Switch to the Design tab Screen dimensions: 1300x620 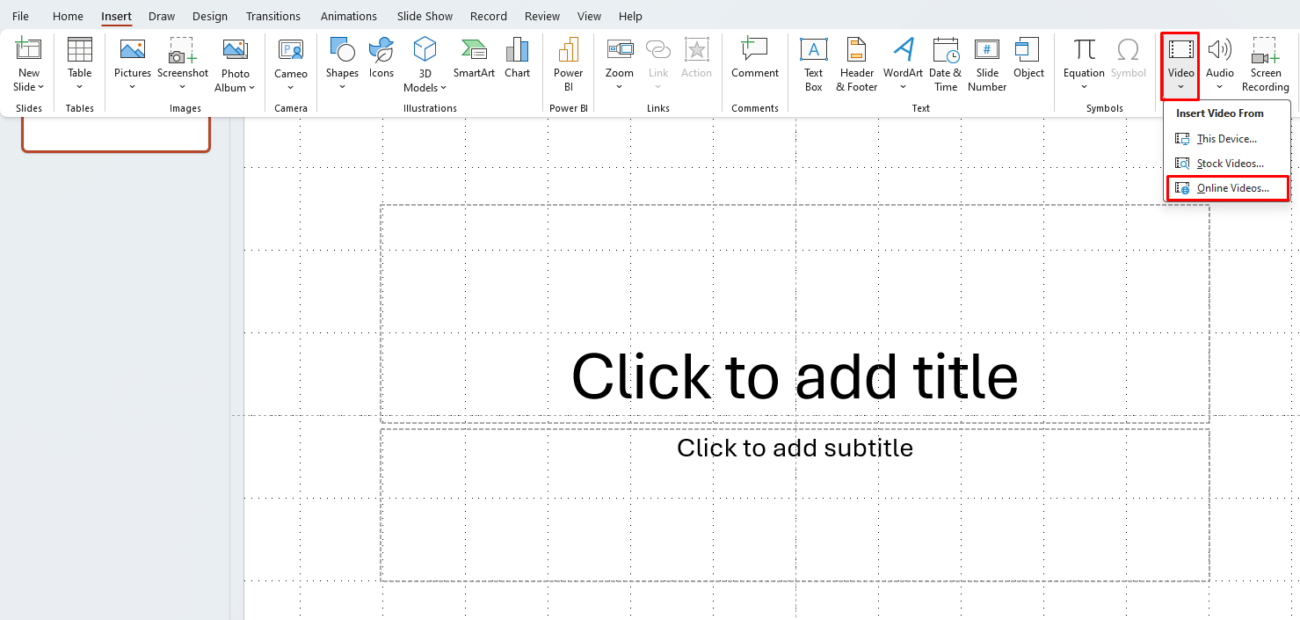pyautogui.click(x=210, y=16)
